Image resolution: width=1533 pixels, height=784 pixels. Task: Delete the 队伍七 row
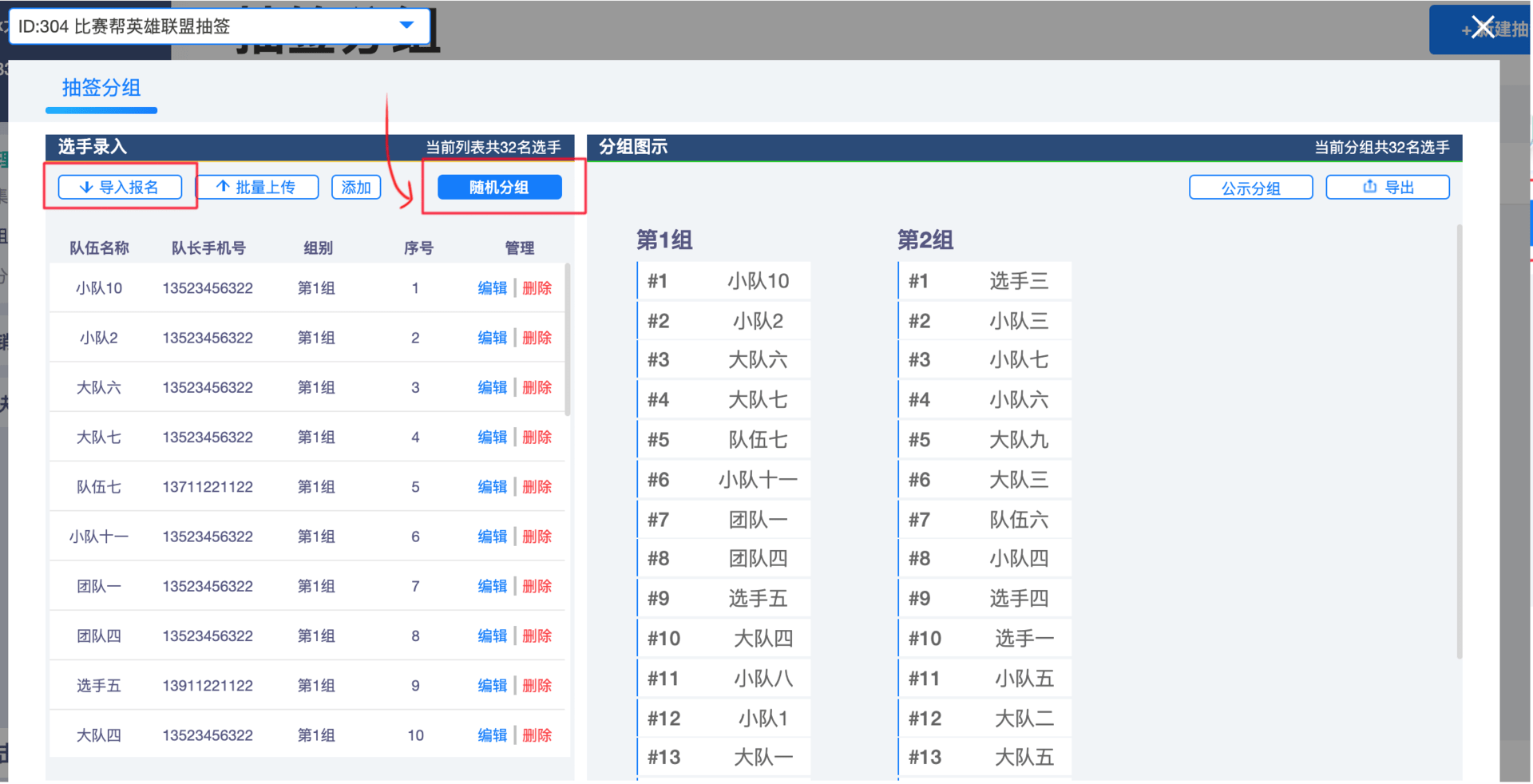click(537, 487)
